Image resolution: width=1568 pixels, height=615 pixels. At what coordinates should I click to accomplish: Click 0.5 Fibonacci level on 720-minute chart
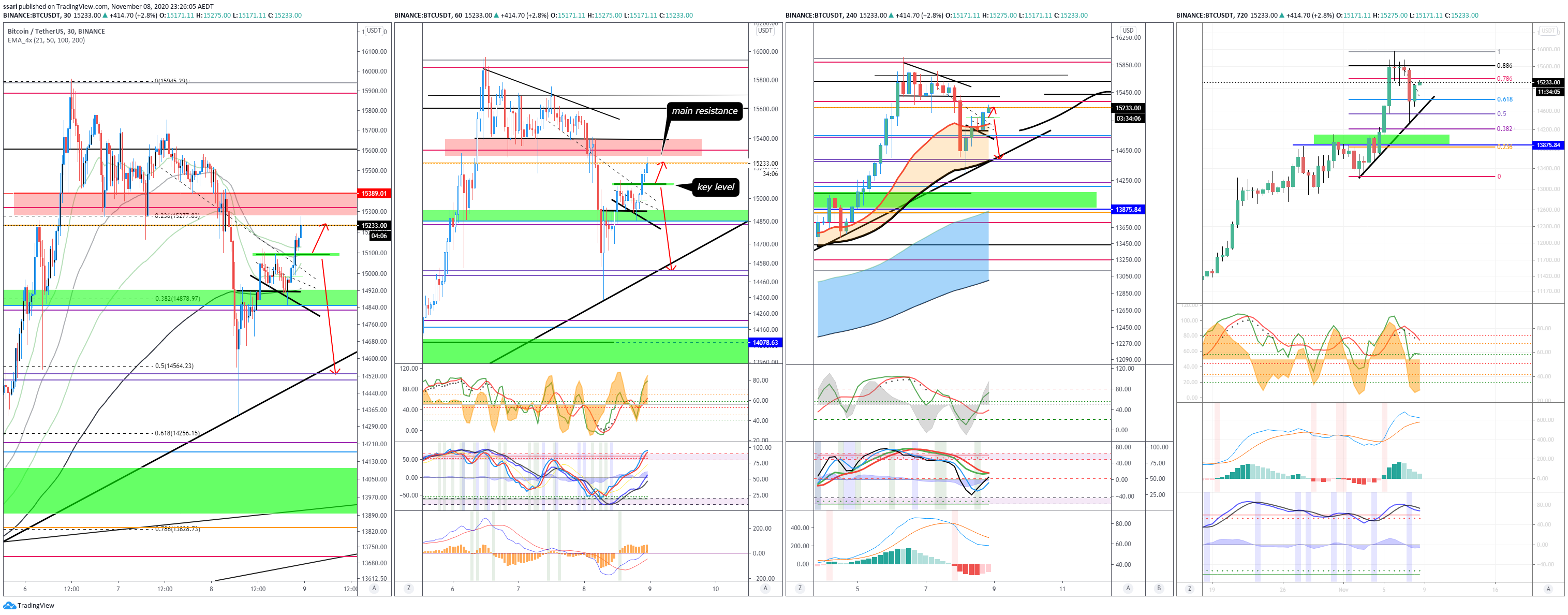pos(1501,114)
